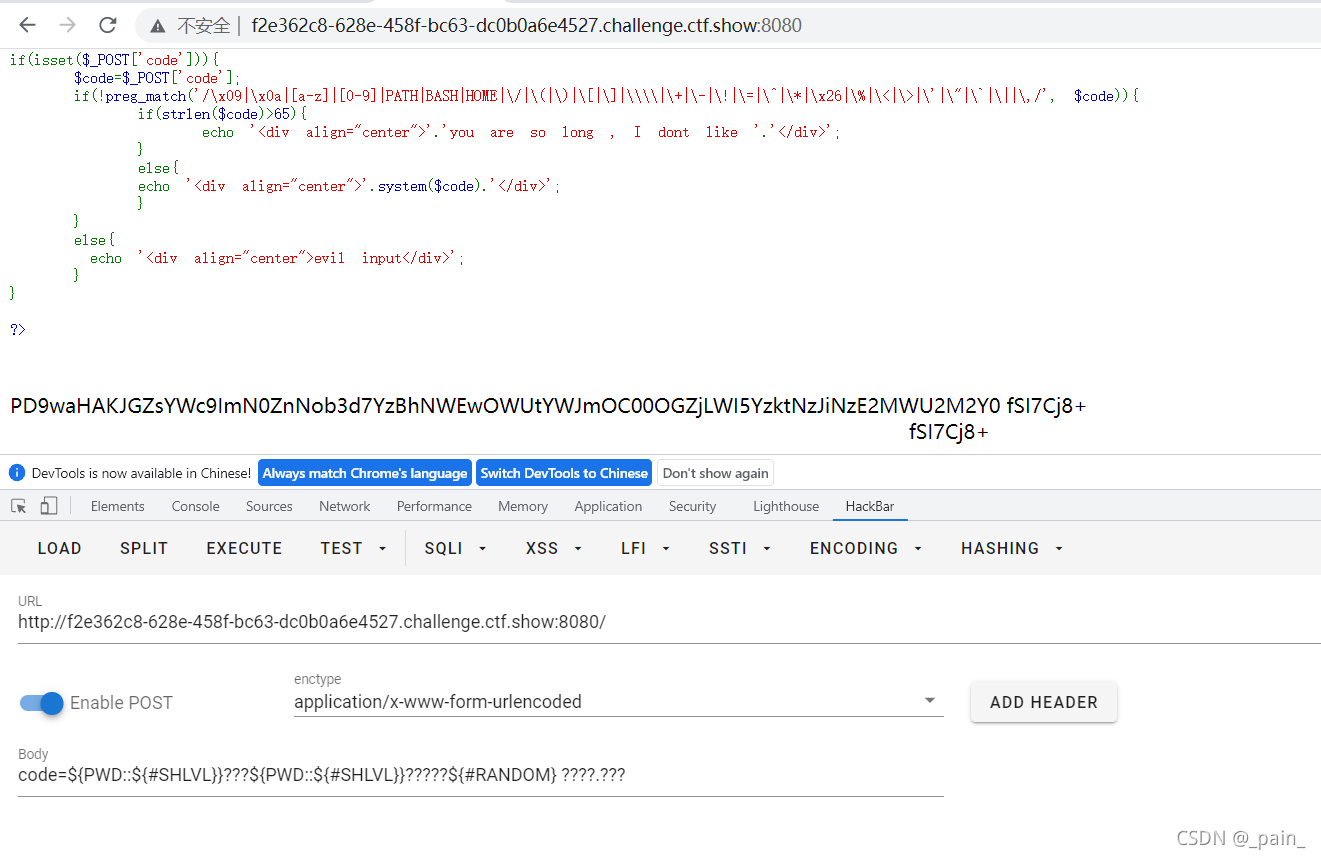
Task: Toggle the Enable POST switch off
Action: tap(42, 703)
